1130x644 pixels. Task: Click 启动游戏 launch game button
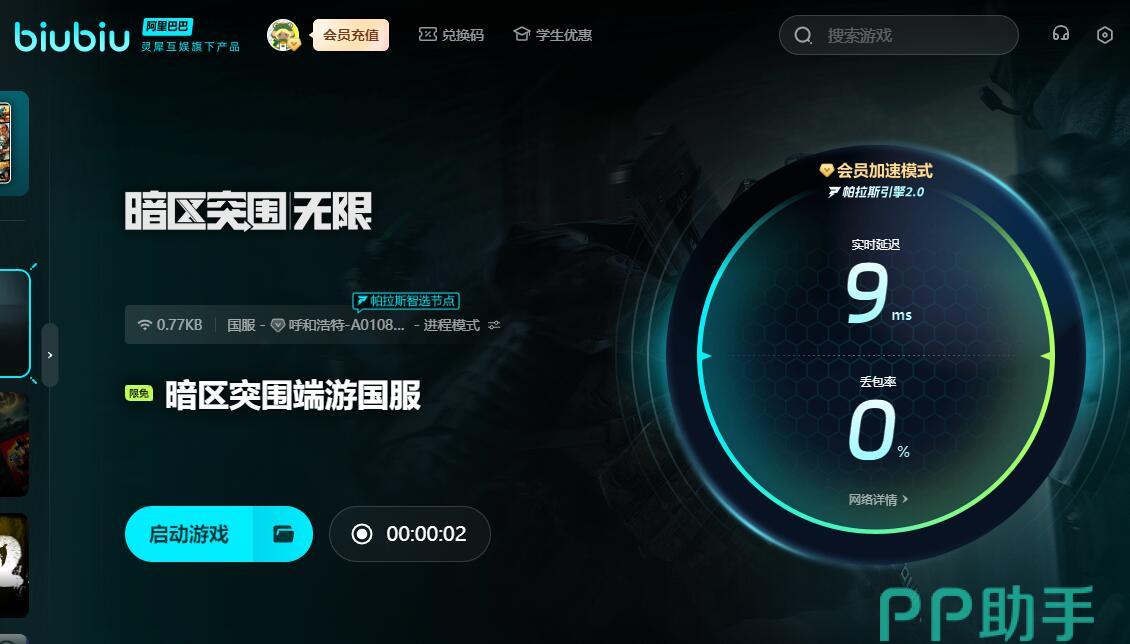[189, 534]
